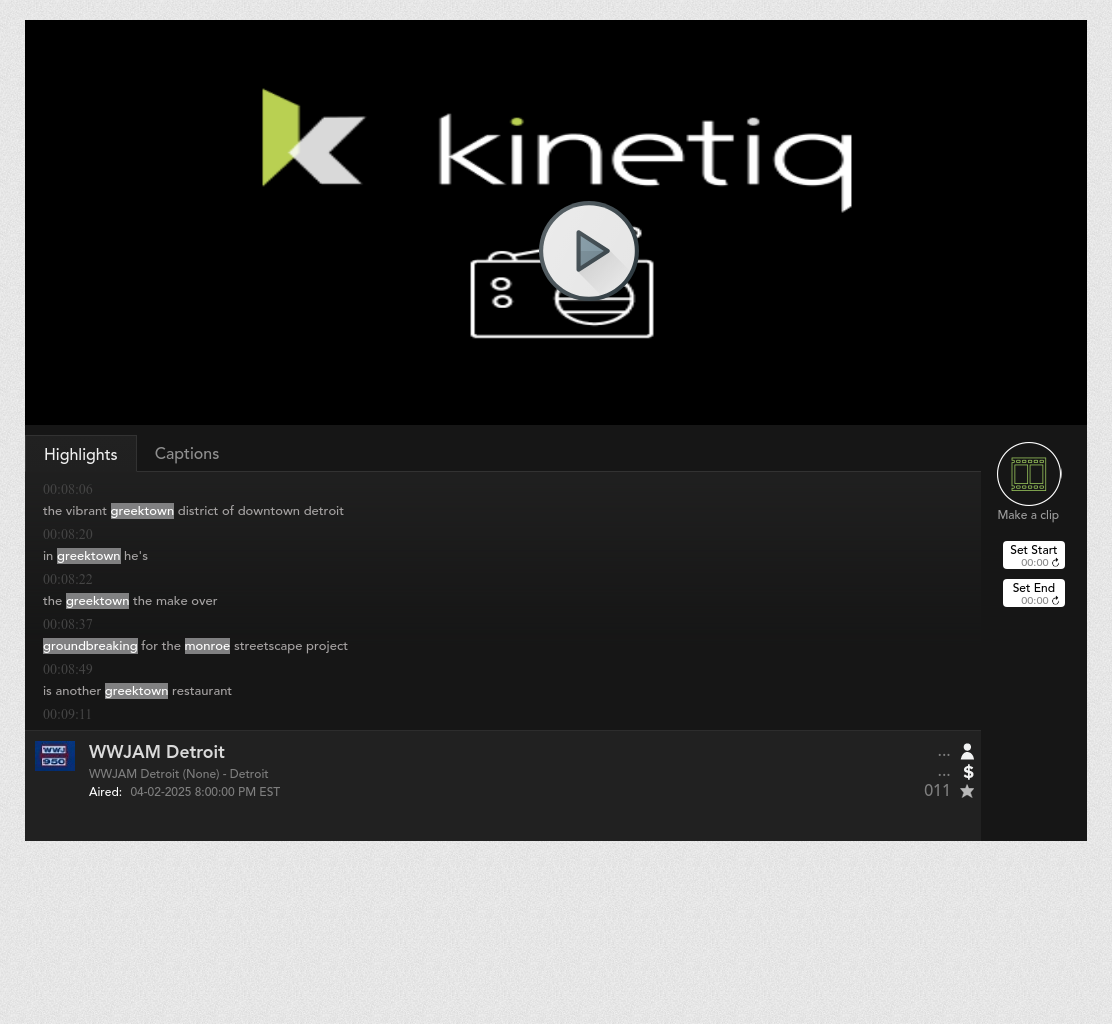This screenshot has width=1112, height=1024.
Task: Click 'the greektown the make over' line
Action: (130, 601)
